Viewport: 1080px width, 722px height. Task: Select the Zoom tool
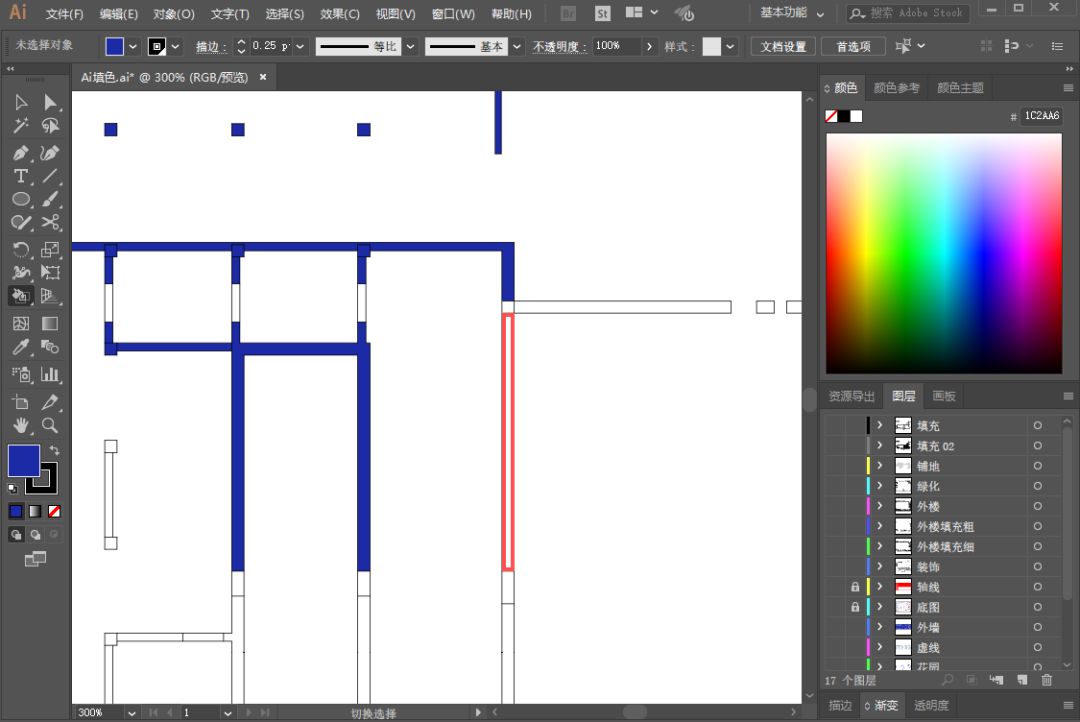tap(50, 425)
